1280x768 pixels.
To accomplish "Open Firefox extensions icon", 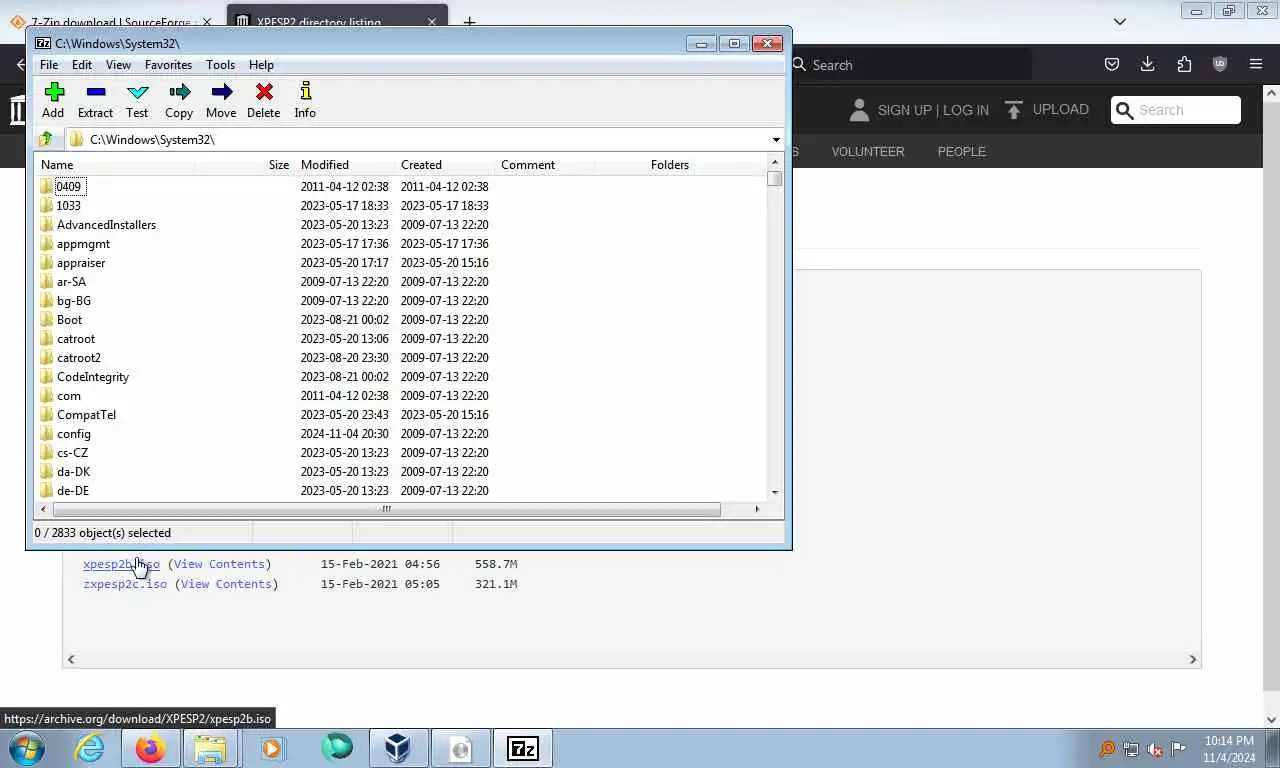I will 1184,64.
